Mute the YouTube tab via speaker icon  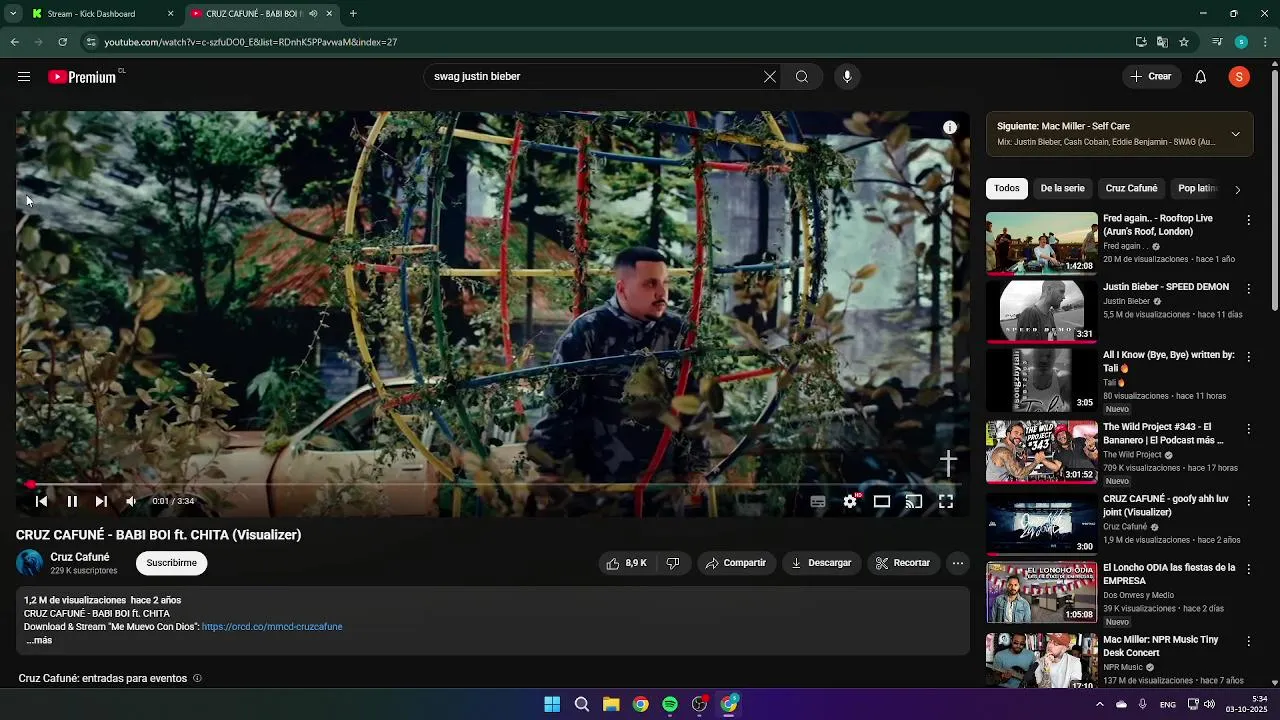[313, 14]
